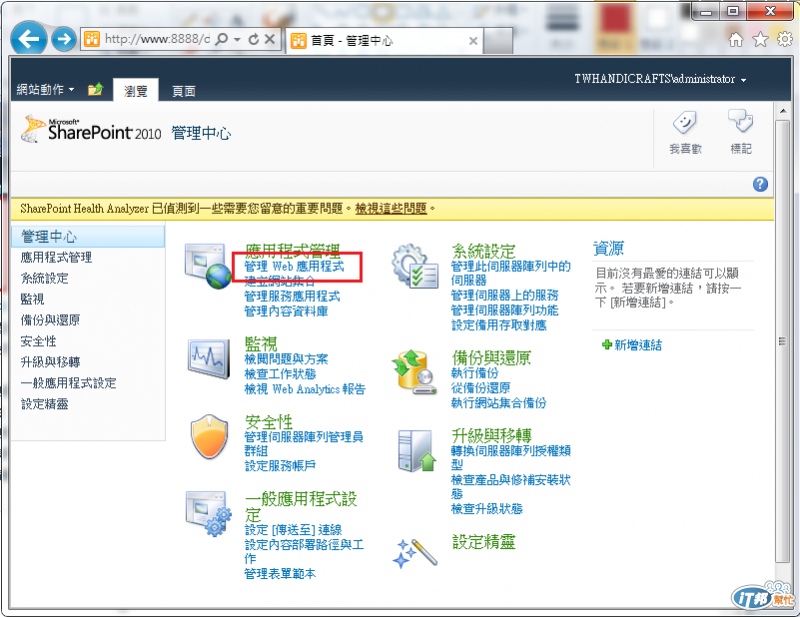Click the navigate up folder icon
The image size is (800, 617).
click(x=95, y=90)
